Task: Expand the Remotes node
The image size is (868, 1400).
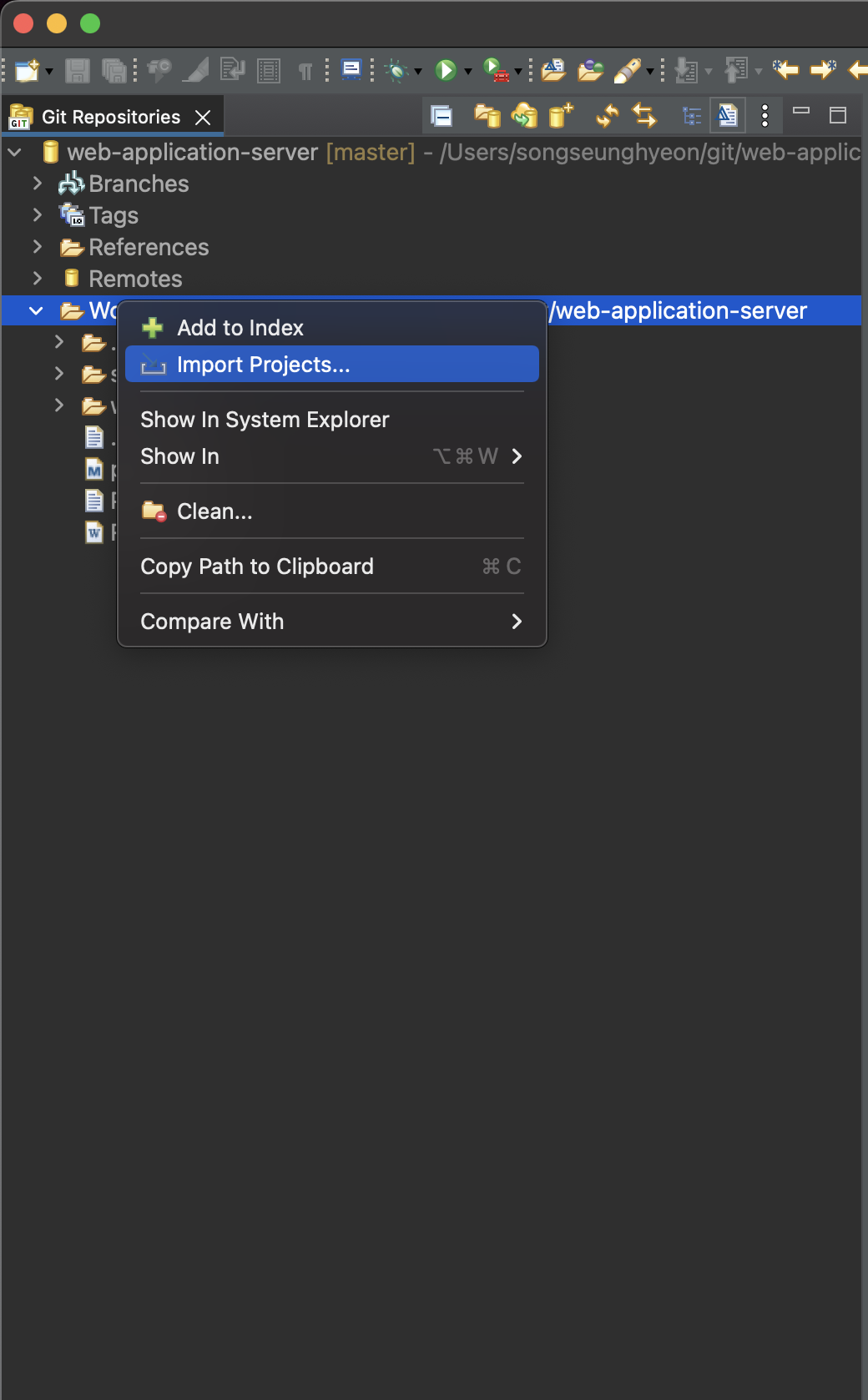Action: (x=37, y=279)
